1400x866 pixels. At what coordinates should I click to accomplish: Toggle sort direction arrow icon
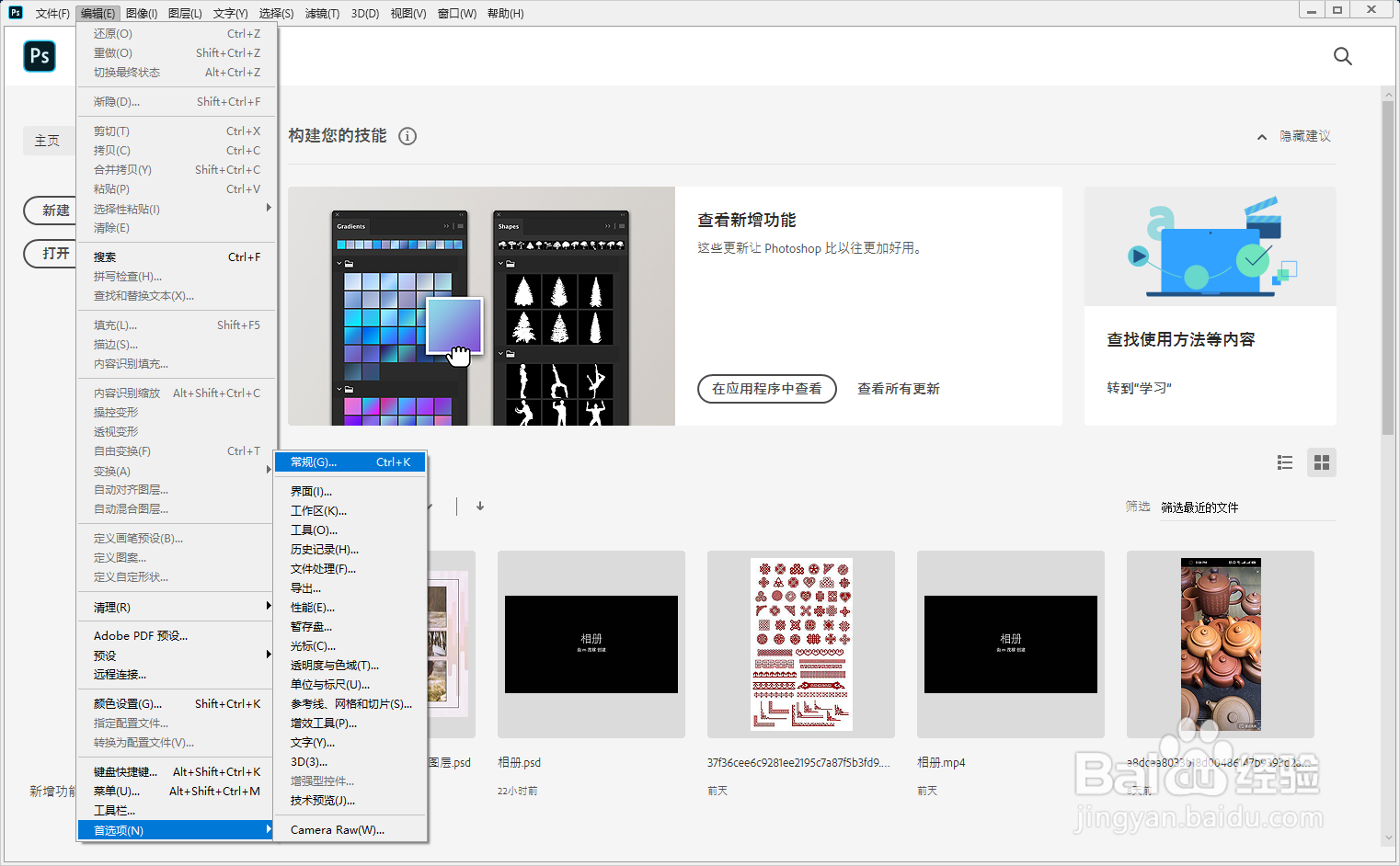tap(480, 506)
